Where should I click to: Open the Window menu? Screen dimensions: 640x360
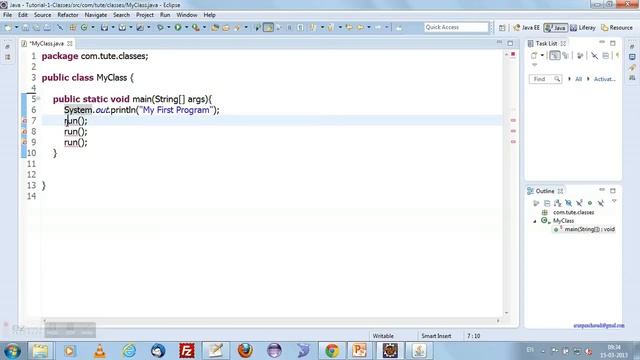tap(187, 15)
